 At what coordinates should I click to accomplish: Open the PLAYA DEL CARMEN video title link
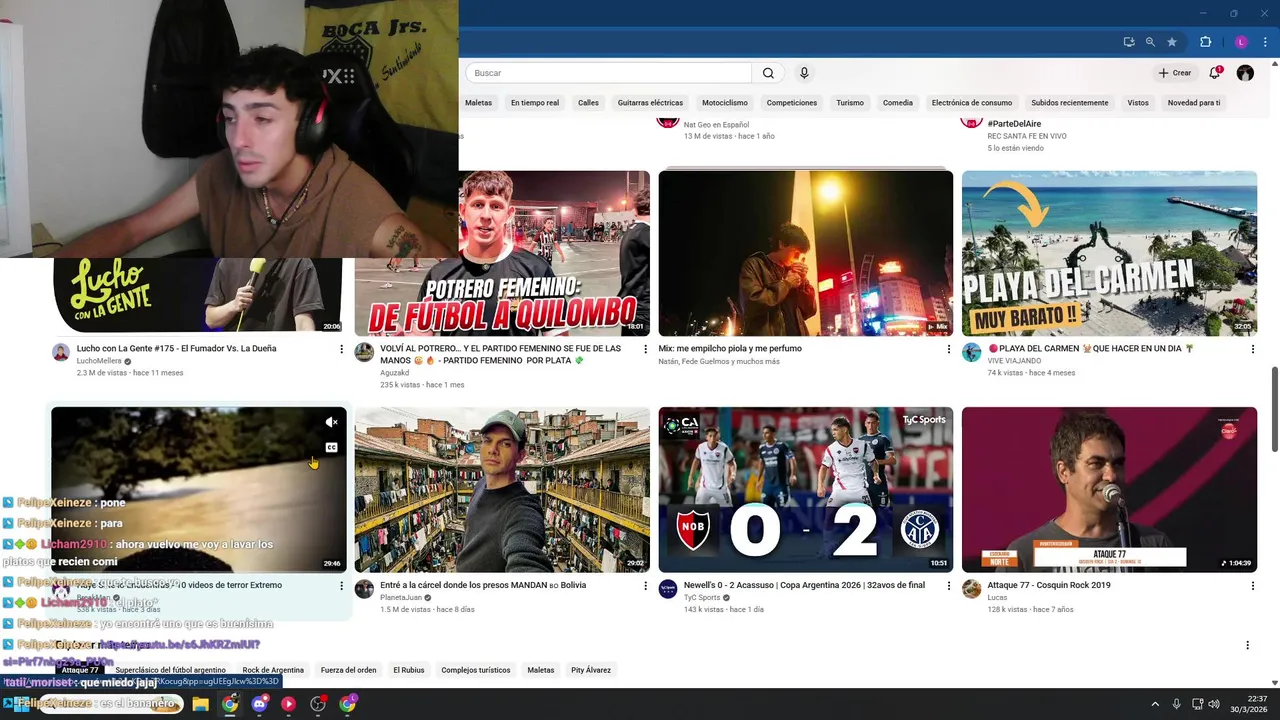[x=1090, y=348]
